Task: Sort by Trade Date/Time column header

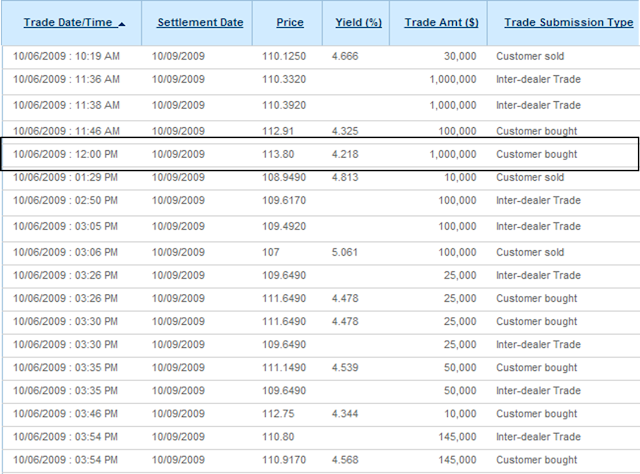Action: 68,22
